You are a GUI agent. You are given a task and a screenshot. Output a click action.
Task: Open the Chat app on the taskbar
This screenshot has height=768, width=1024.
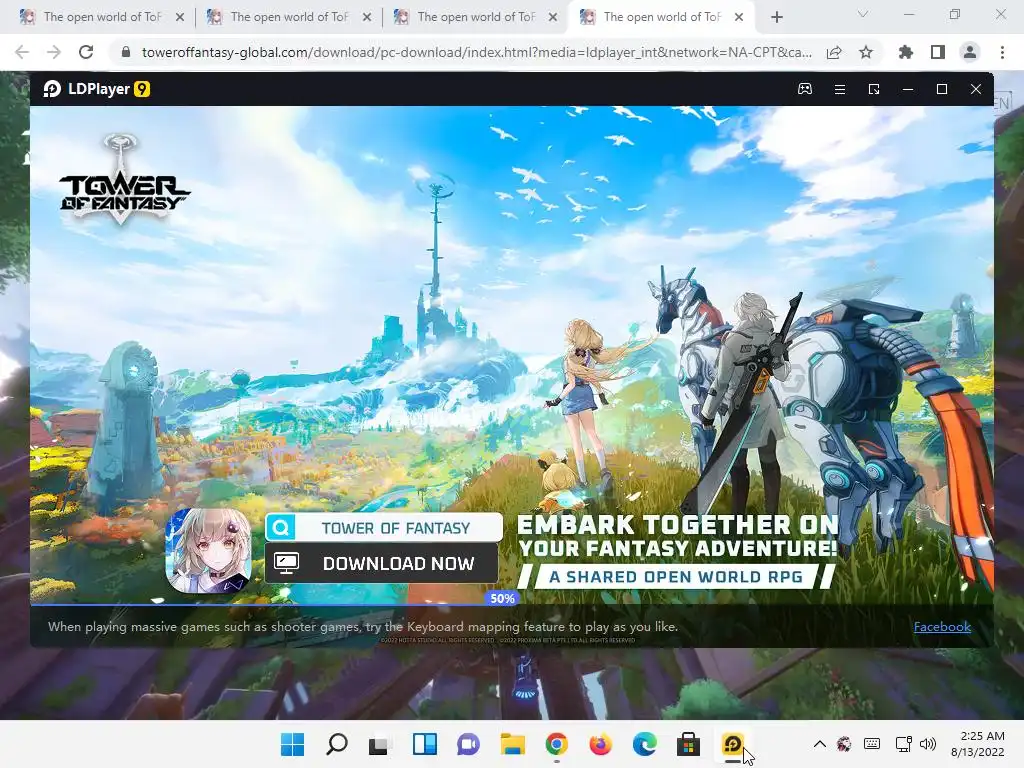pyautogui.click(x=468, y=744)
